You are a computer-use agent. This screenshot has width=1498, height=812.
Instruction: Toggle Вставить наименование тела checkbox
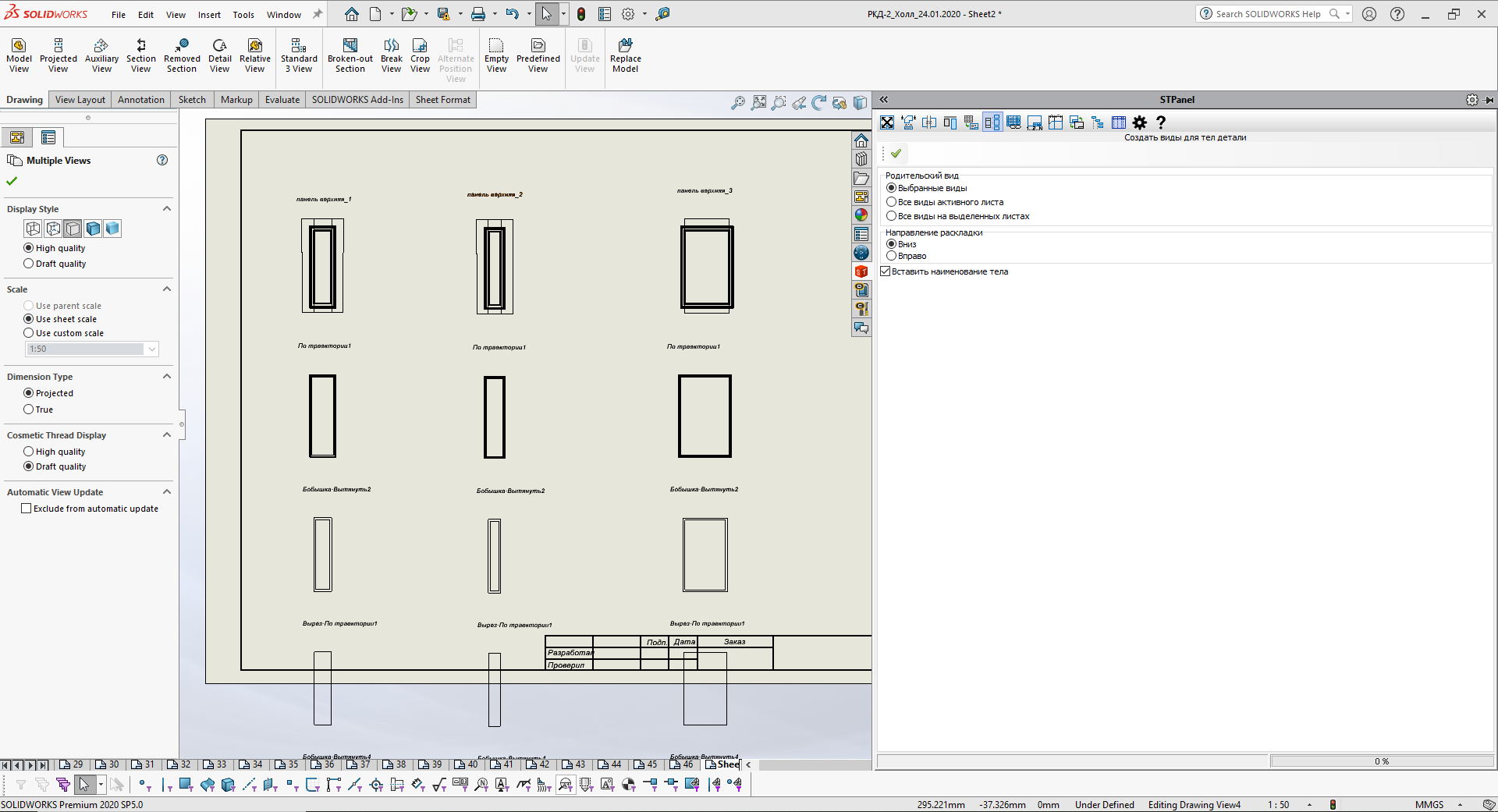click(x=886, y=271)
